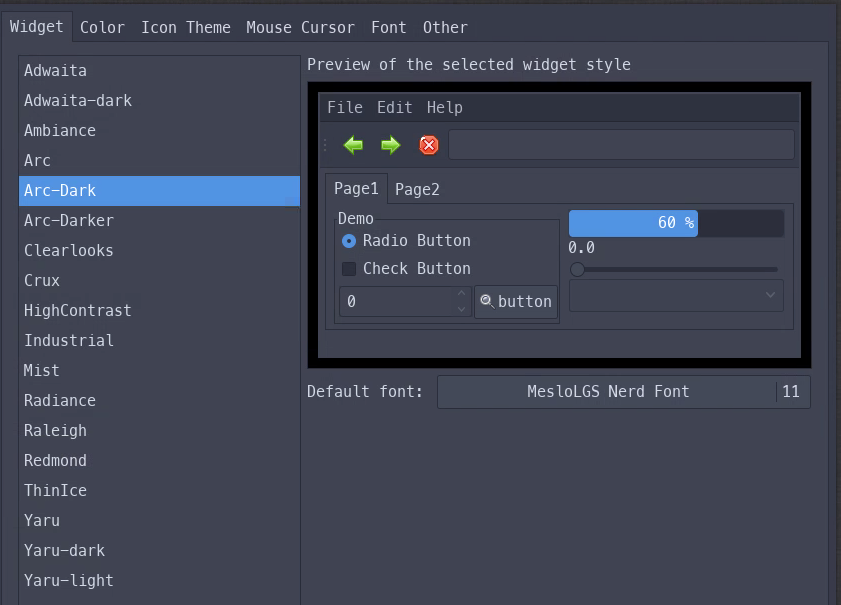Pick the Radiance theme

click(x=159, y=401)
